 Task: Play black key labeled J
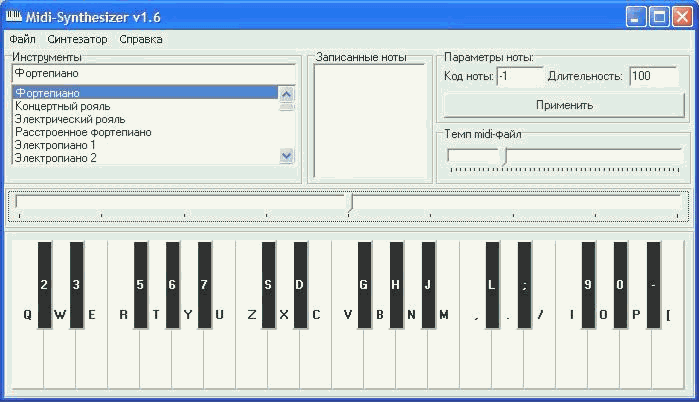[428, 285]
